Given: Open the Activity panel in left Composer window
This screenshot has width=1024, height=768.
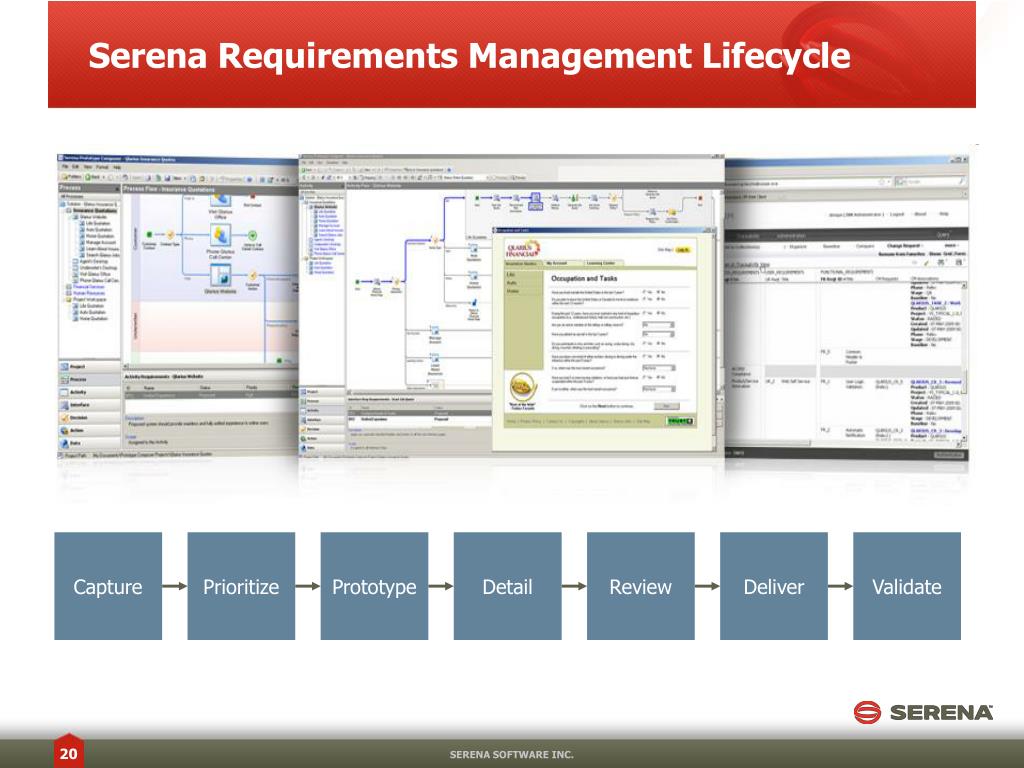Looking at the screenshot, I should (89, 392).
